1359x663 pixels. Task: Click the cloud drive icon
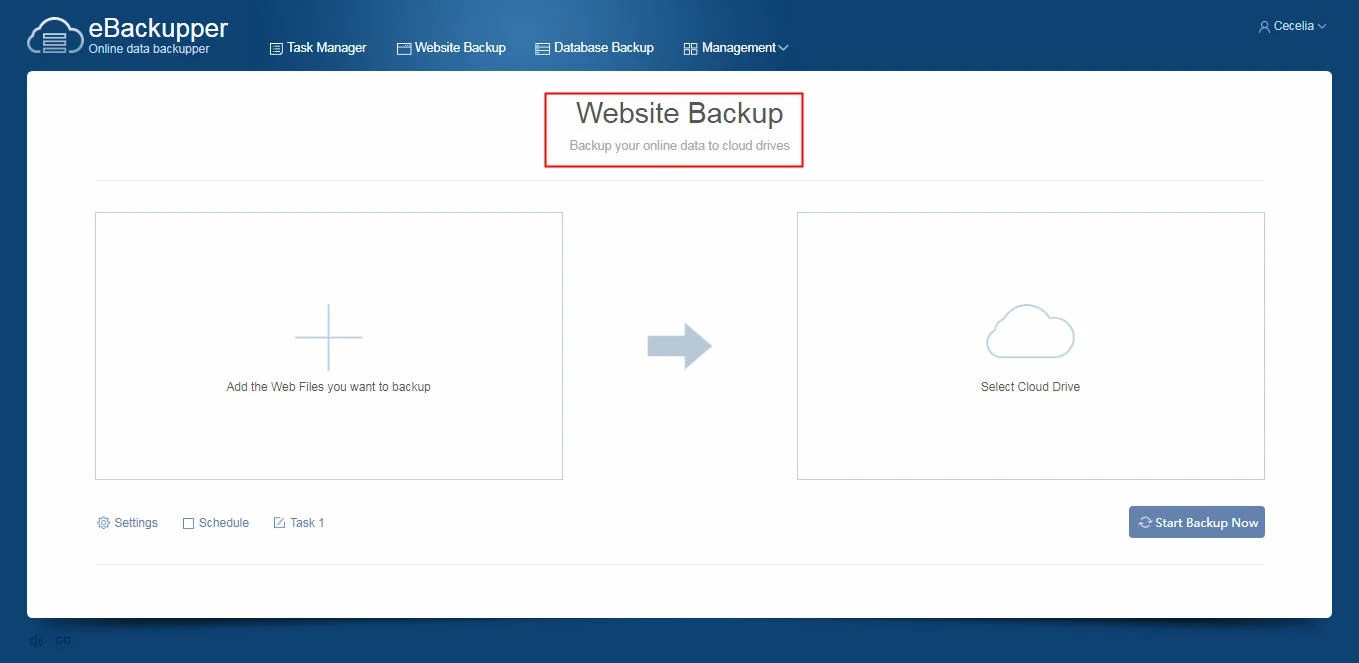pos(1030,333)
